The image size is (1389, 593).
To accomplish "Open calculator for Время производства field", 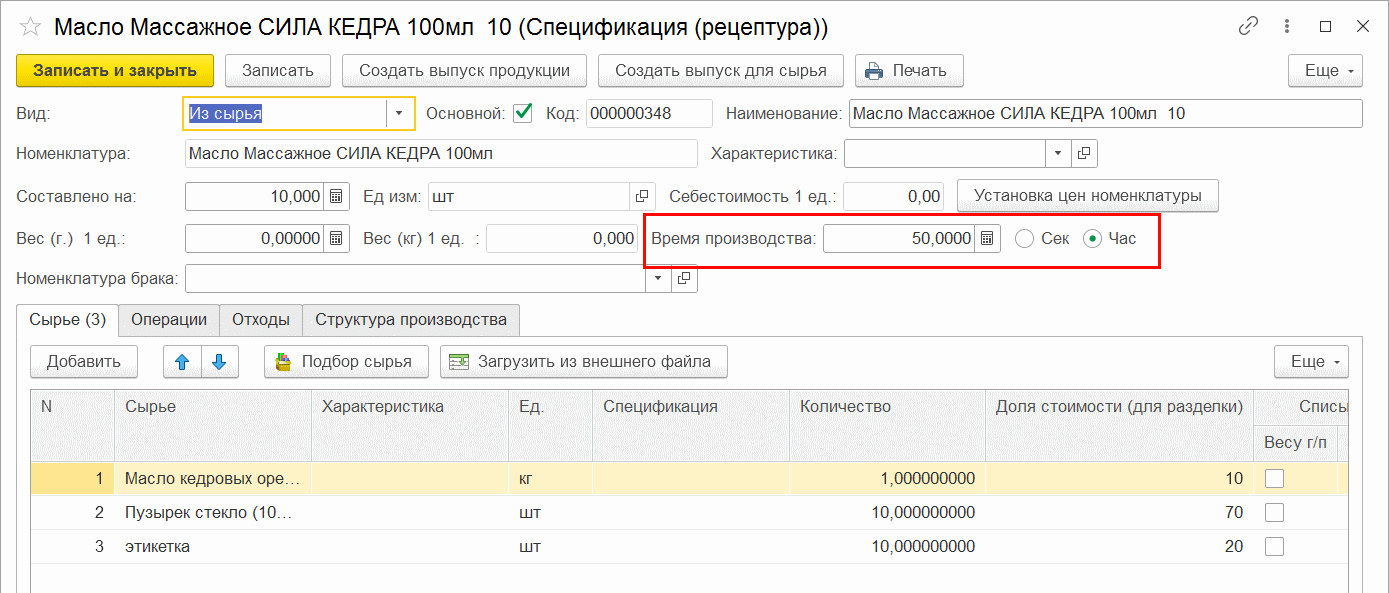I will (987, 239).
